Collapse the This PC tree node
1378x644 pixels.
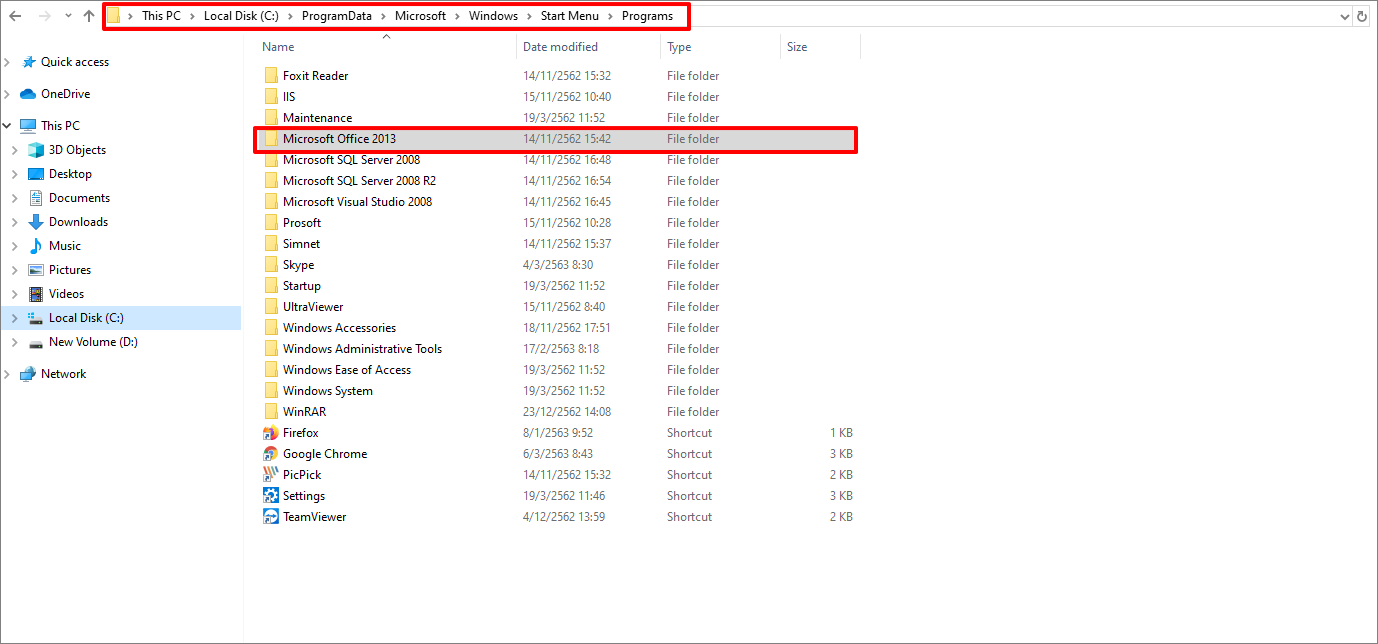pyautogui.click(x=8, y=126)
